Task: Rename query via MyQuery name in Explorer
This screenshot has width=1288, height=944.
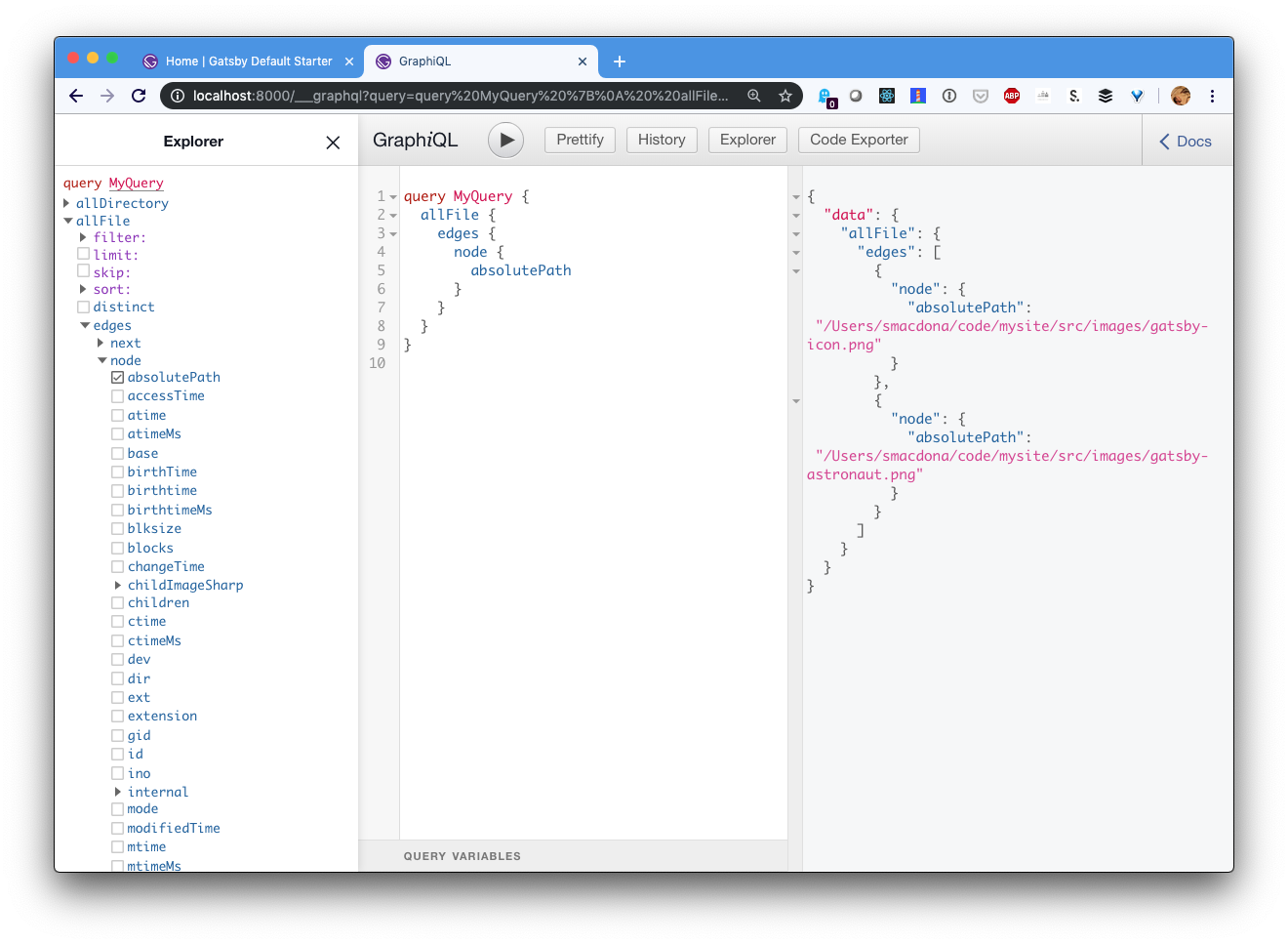Action: point(136,183)
